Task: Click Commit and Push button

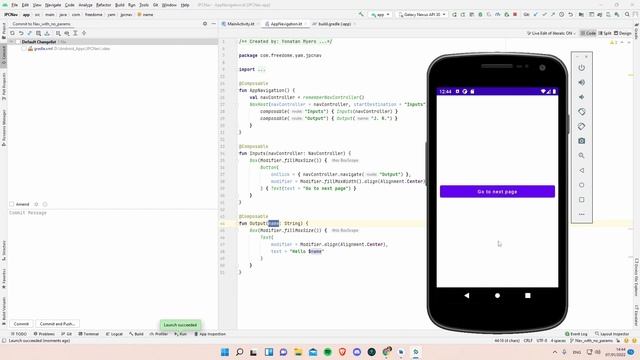Action: pyautogui.click(x=58, y=324)
